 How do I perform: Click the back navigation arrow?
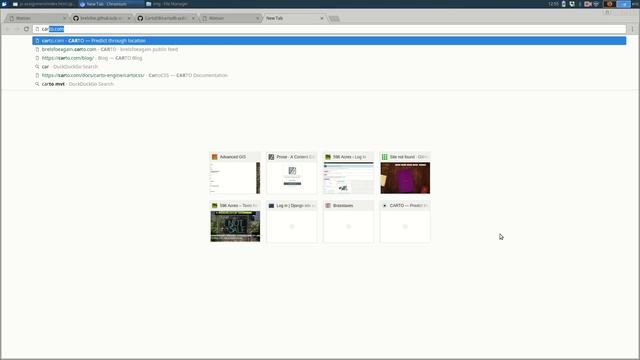point(7,29)
